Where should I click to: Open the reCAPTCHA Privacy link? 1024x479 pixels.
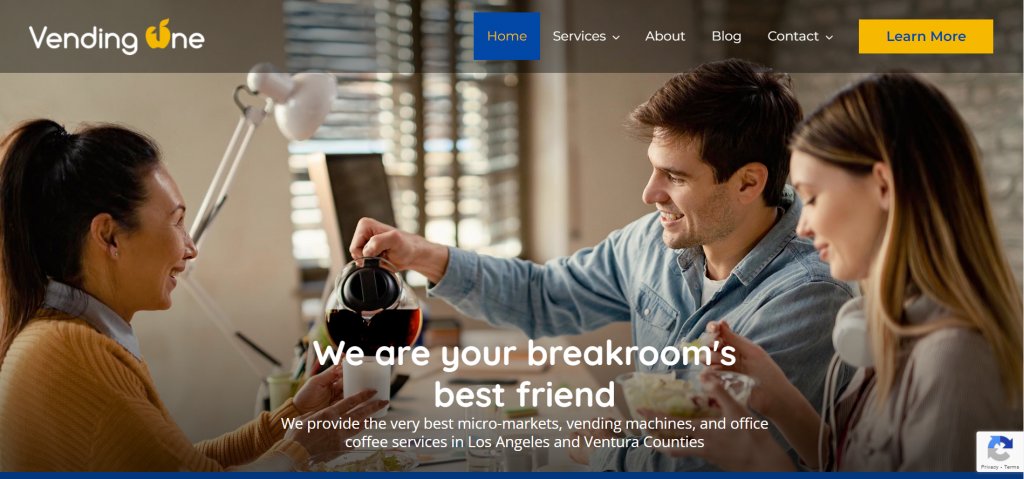point(989,467)
